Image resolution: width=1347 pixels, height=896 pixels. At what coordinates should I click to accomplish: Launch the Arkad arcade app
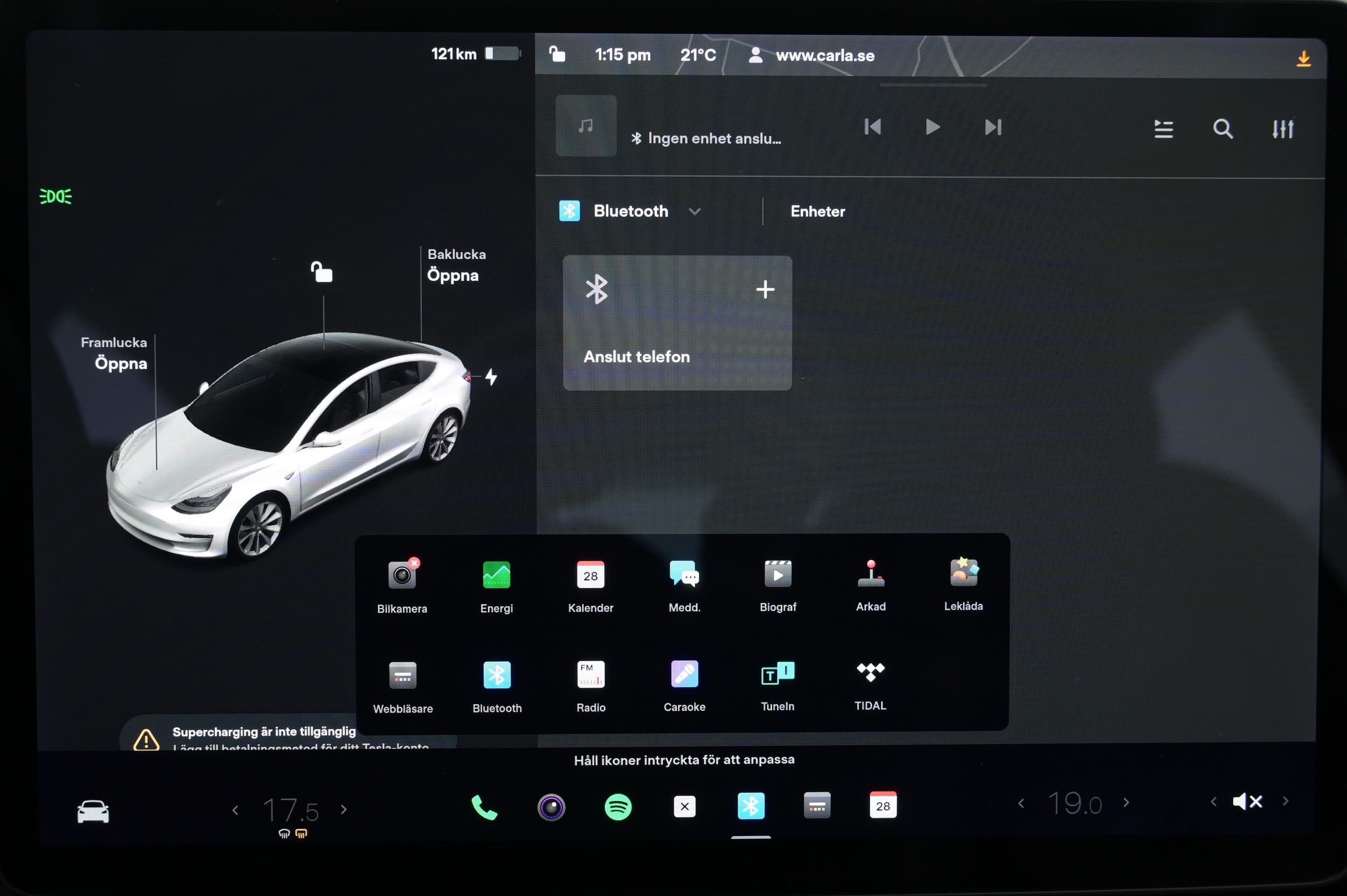click(x=870, y=575)
